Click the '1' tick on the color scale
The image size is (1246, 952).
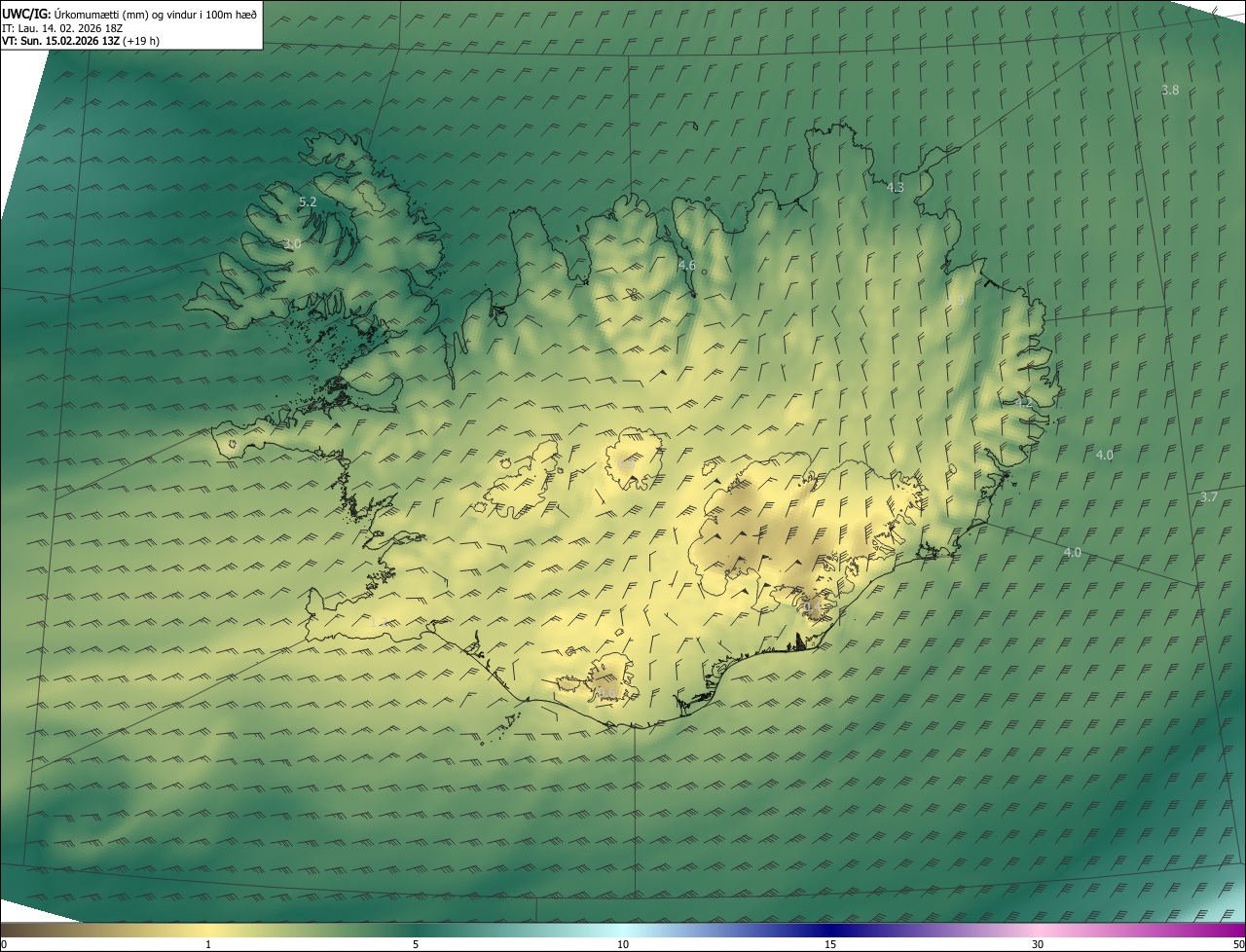click(208, 945)
